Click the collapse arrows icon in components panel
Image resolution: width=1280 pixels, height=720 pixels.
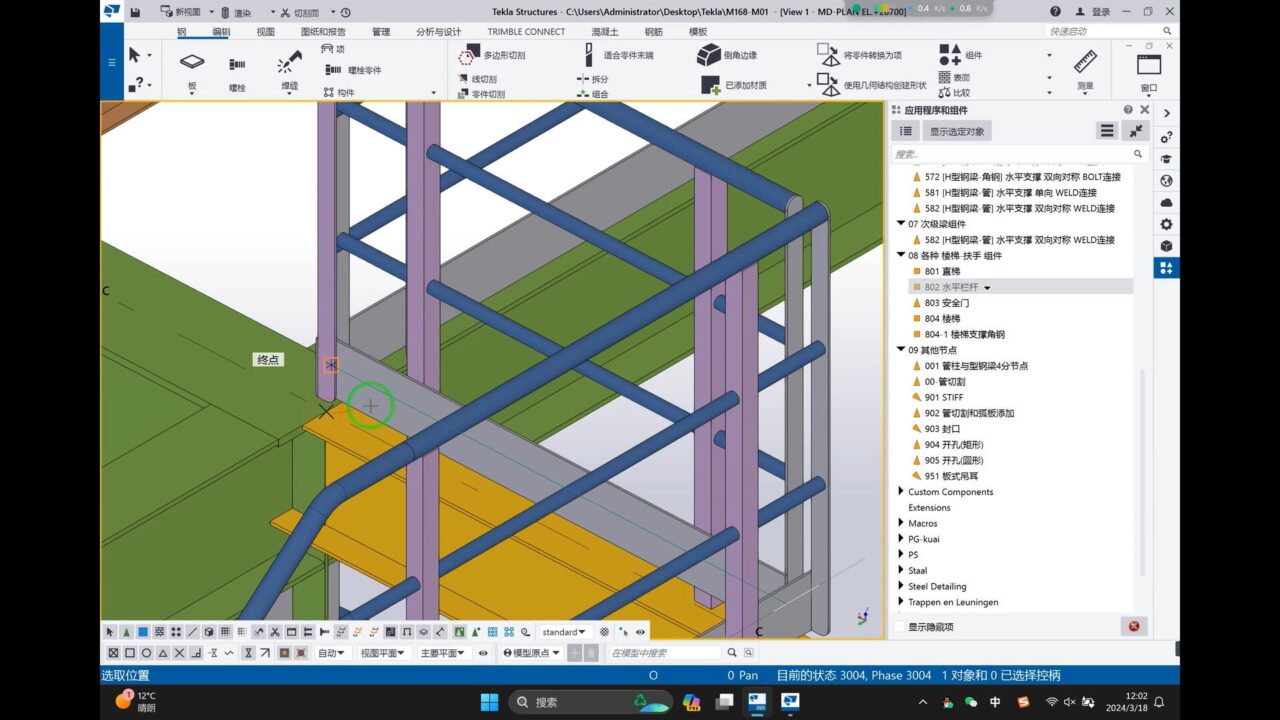click(x=1136, y=131)
